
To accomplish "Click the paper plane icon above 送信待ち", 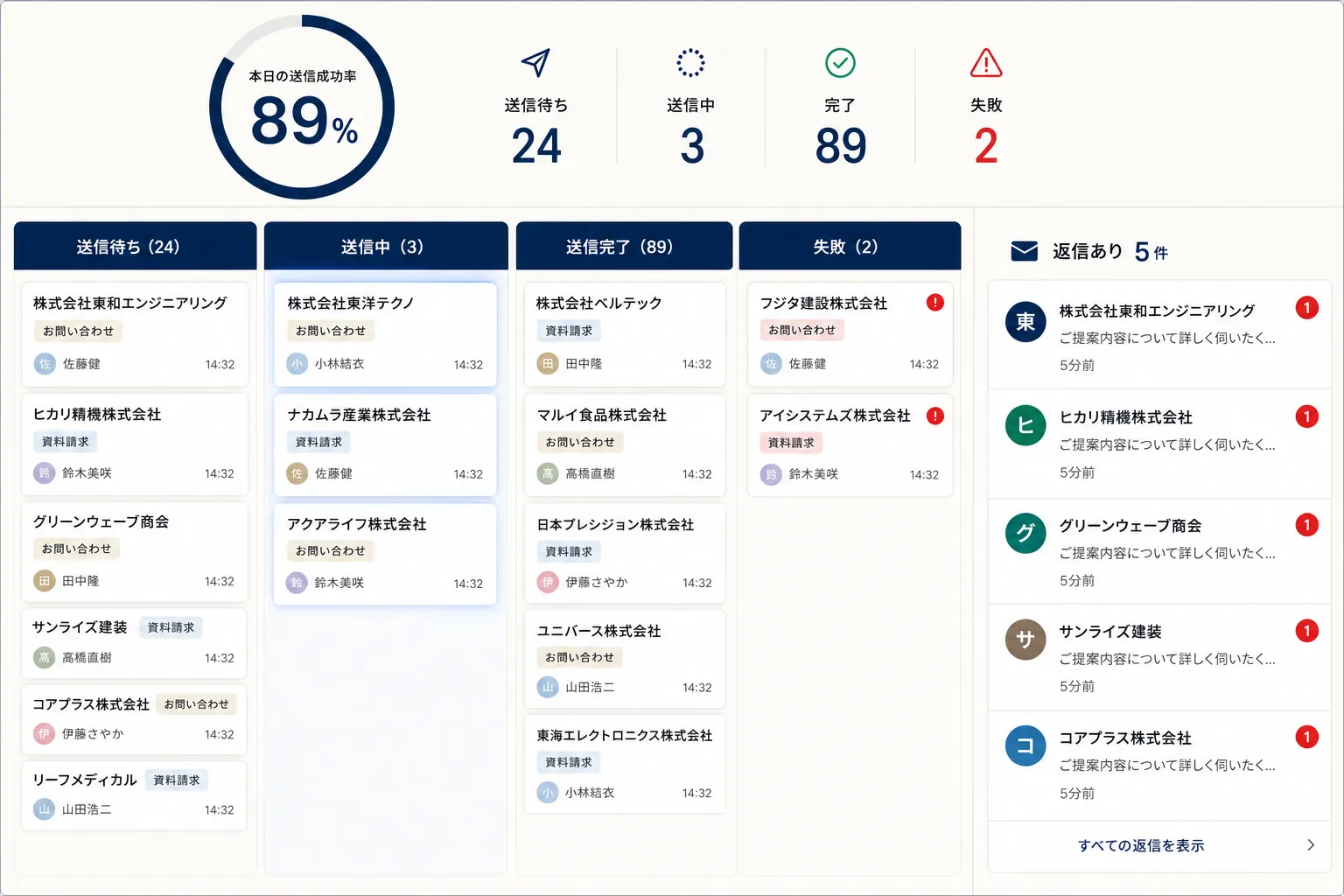I will [535, 63].
